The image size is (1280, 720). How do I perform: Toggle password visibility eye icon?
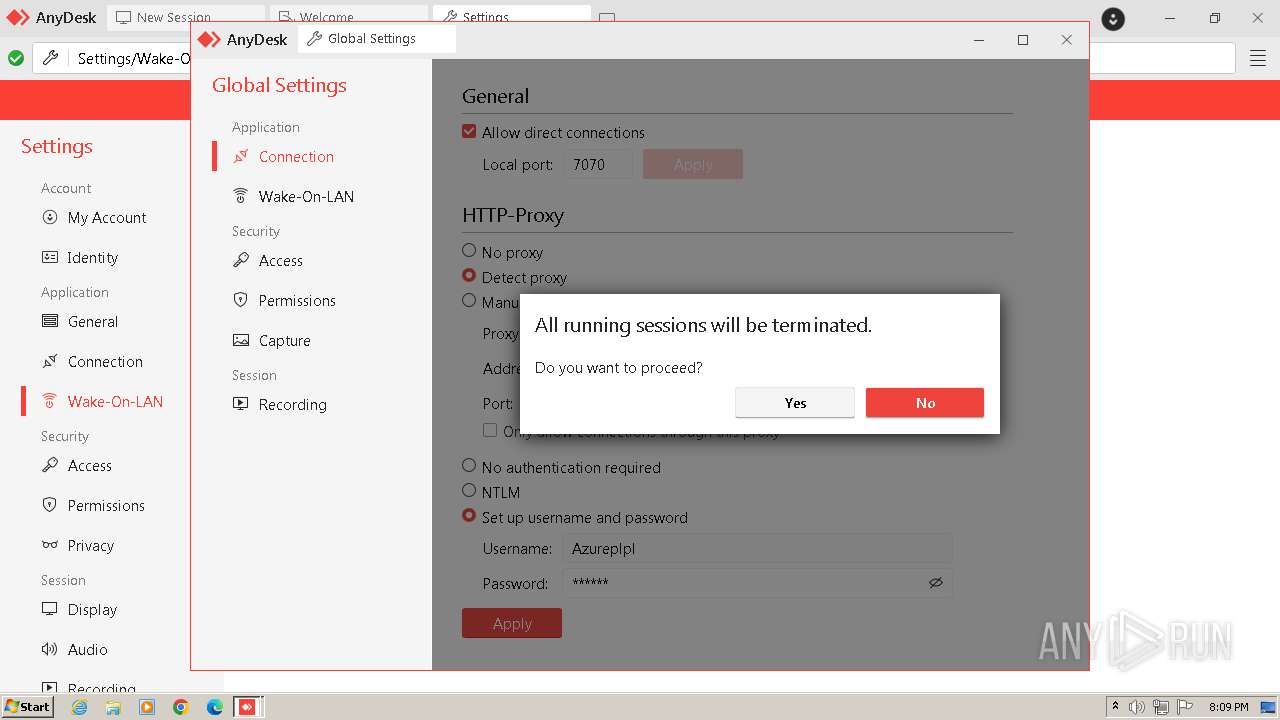[x=936, y=583]
